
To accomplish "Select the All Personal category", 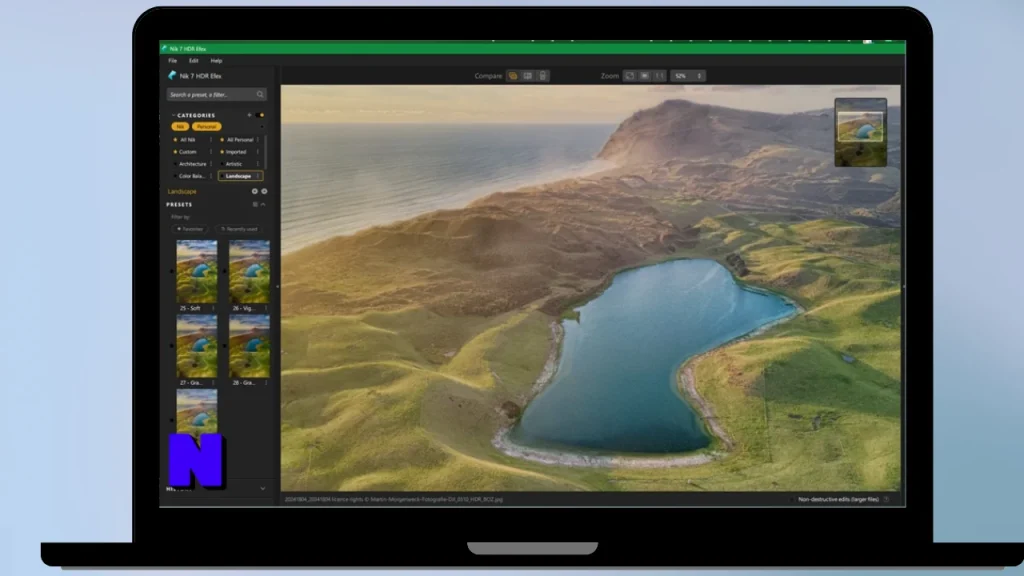I will (240, 140).
